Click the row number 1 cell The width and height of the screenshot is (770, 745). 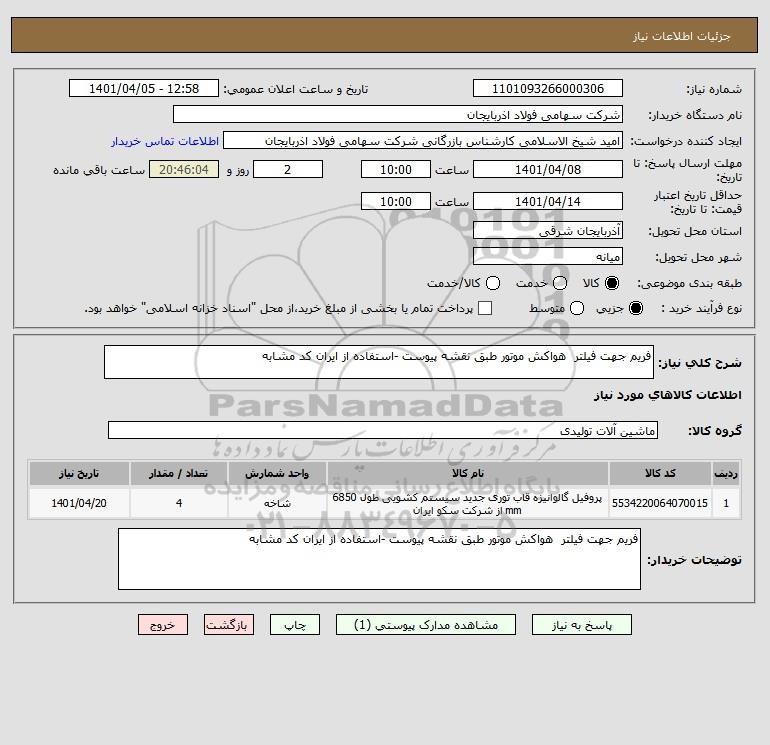pos(726,503)
